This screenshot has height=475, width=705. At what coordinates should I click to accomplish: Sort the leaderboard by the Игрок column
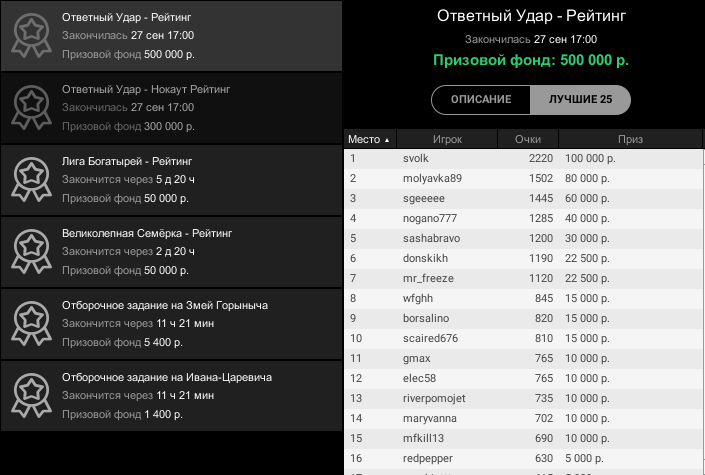[x=447, y=139]
